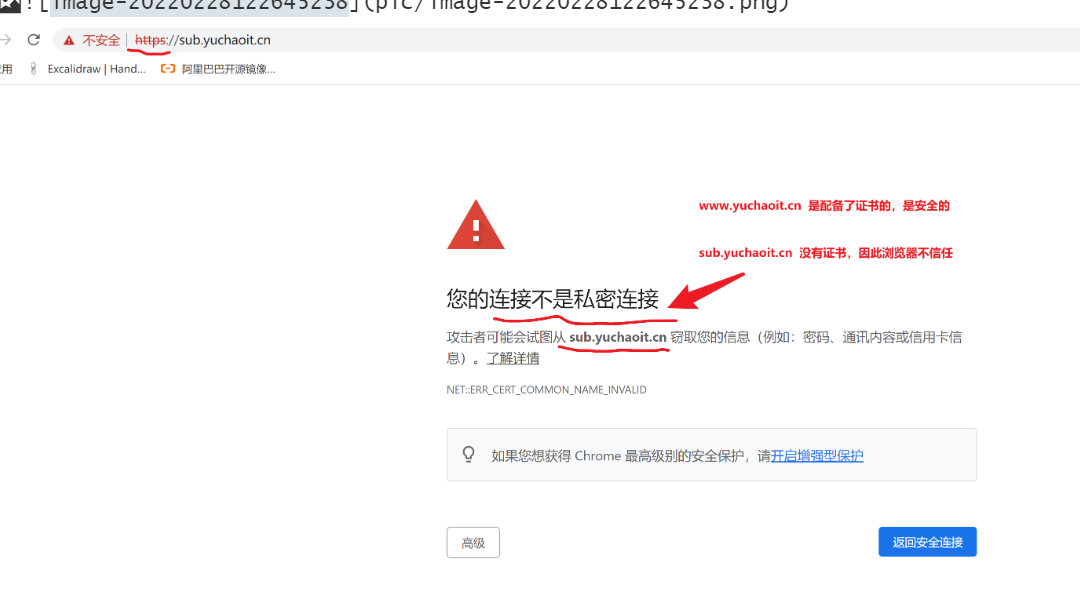Image resolution: width=1080 pixels, height=589 pixels.
Task: Follow the 开启增强型保护 link
Action: (817, 455)
